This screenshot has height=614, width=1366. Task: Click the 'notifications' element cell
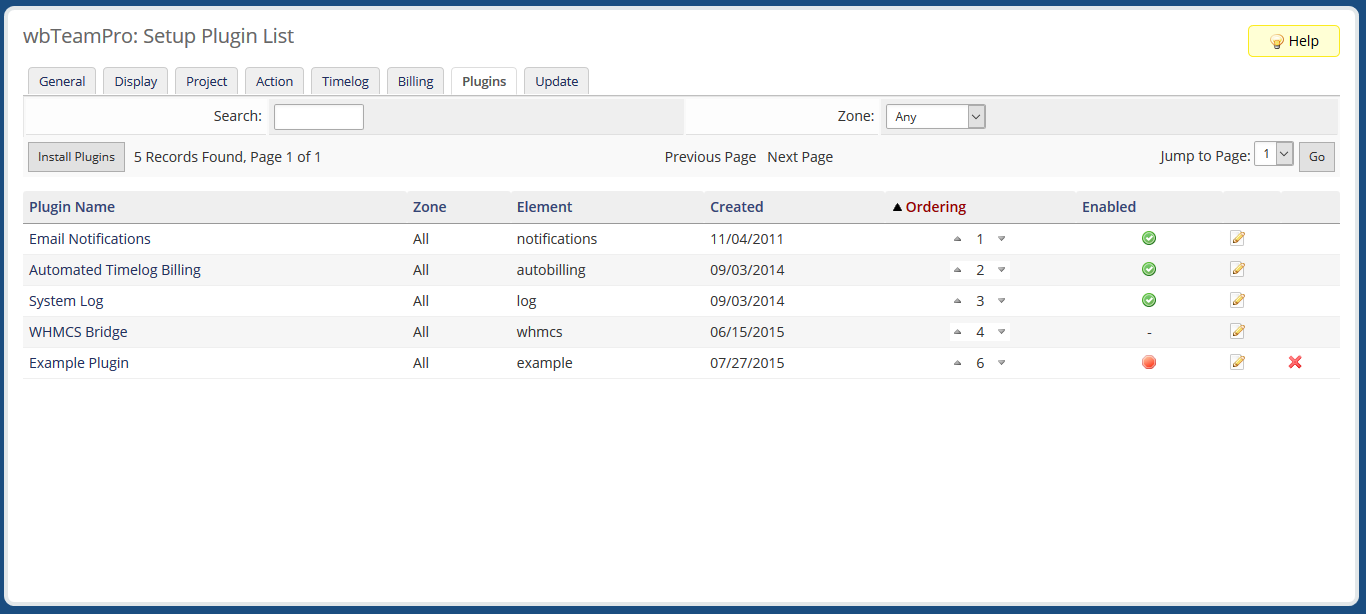[x=557, y=239]
